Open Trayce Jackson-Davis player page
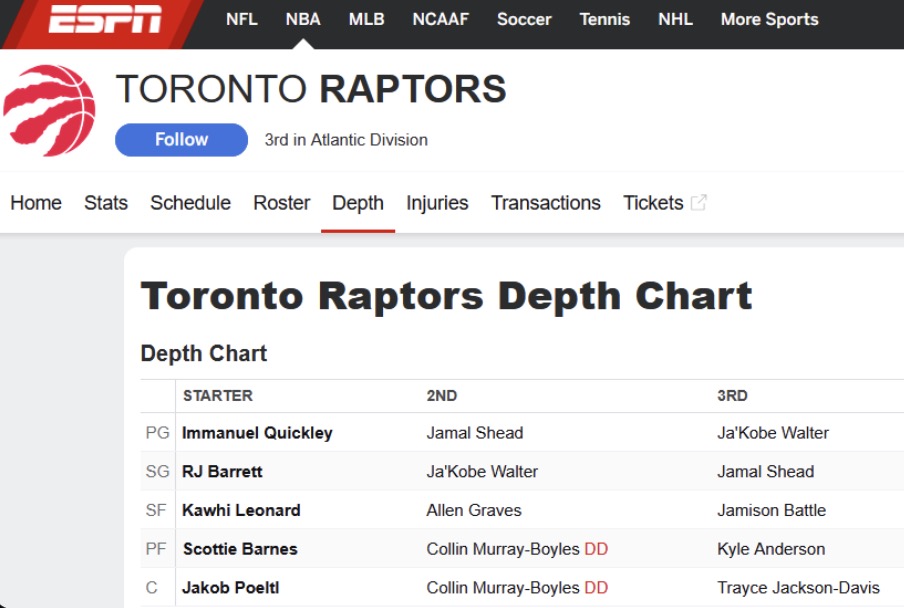Image resolution: width=904 pixels, height=608 pixels. coord(798,587)
